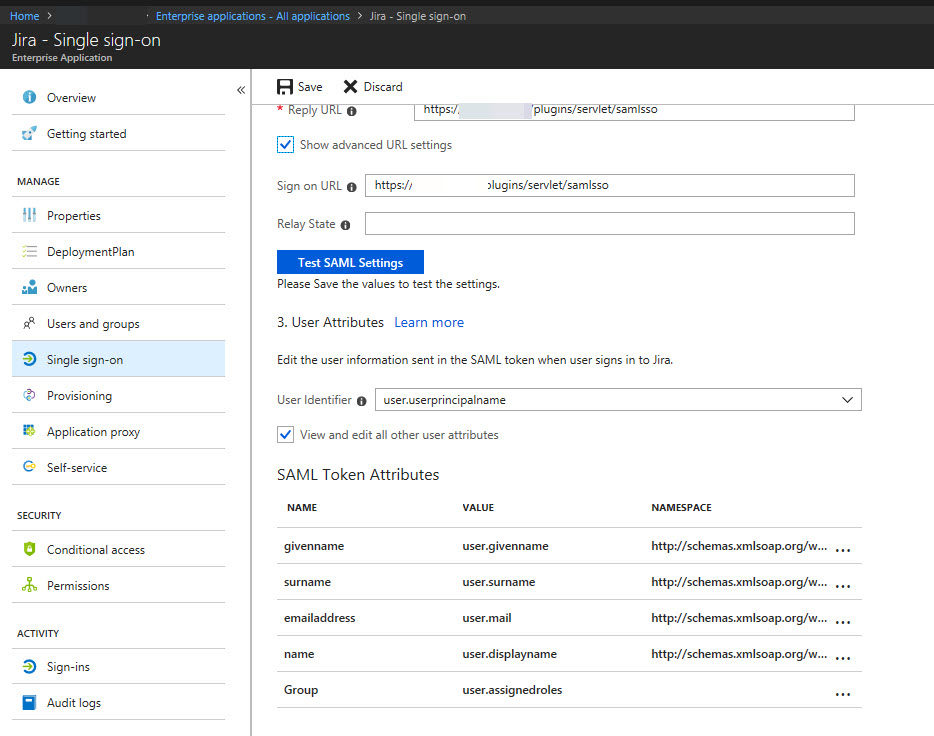Click info icon next to Reply URL
The height and width of the screenshot is (736, 934).
351,111
